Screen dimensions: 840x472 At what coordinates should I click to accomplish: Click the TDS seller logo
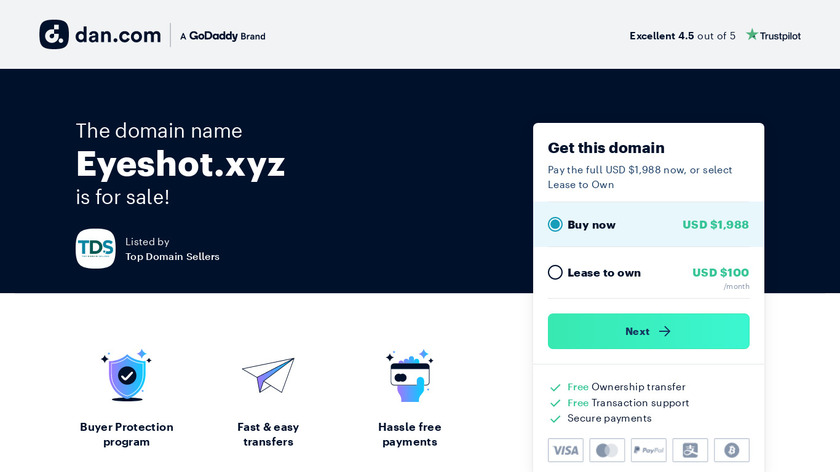pyautogui.click(x=95, y=249)
